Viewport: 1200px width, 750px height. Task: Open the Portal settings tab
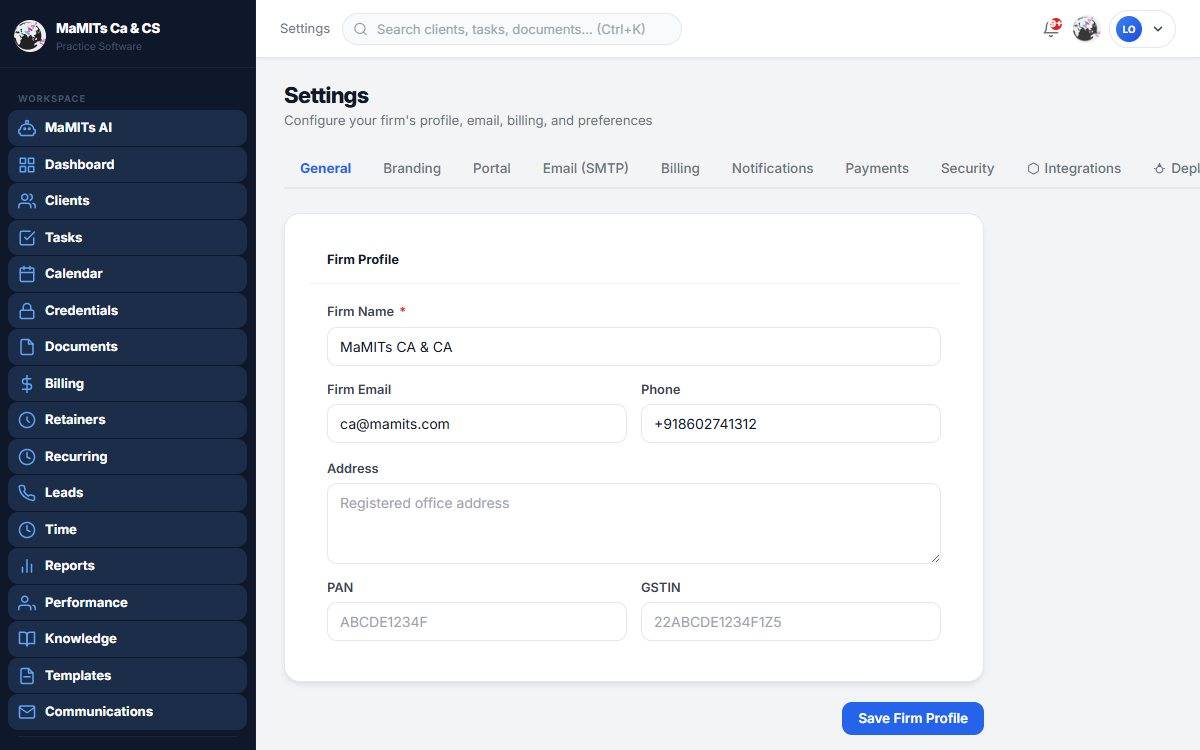492,168
